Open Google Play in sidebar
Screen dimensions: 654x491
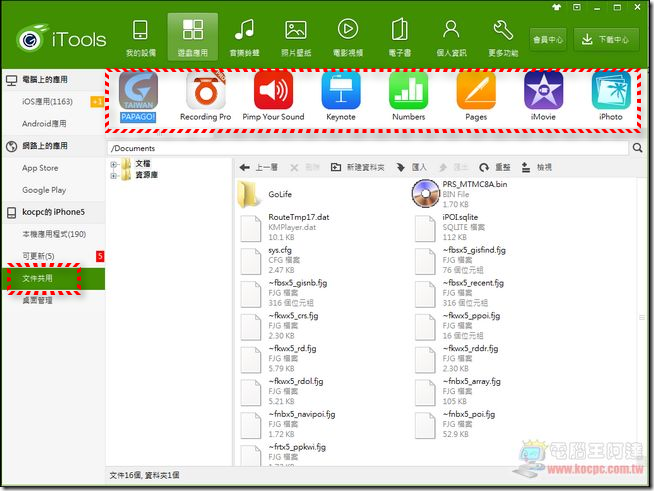[x=44, y=190]
